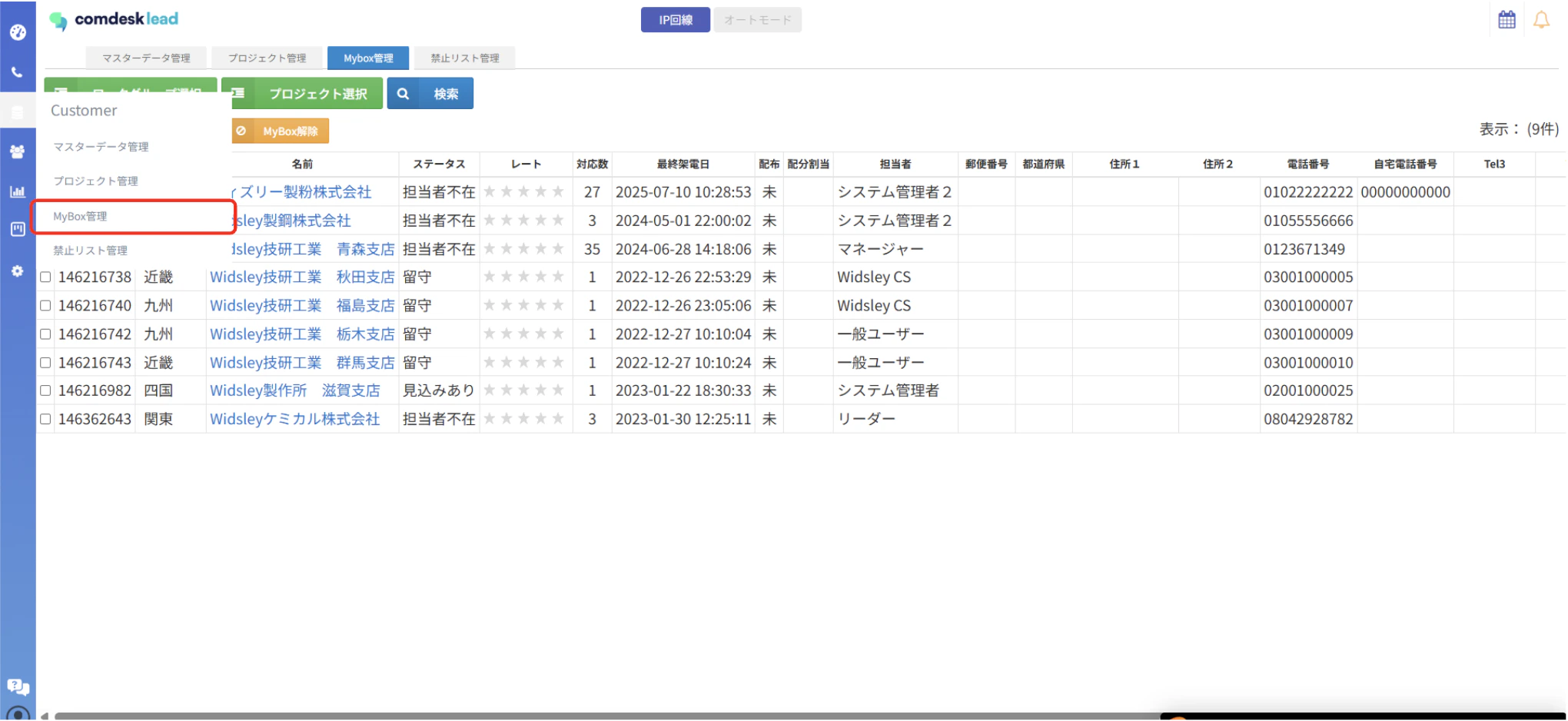1568x721 pixels.
Task: Switch to the 禁止リスト管理 top tab
Action: (464, 58)
